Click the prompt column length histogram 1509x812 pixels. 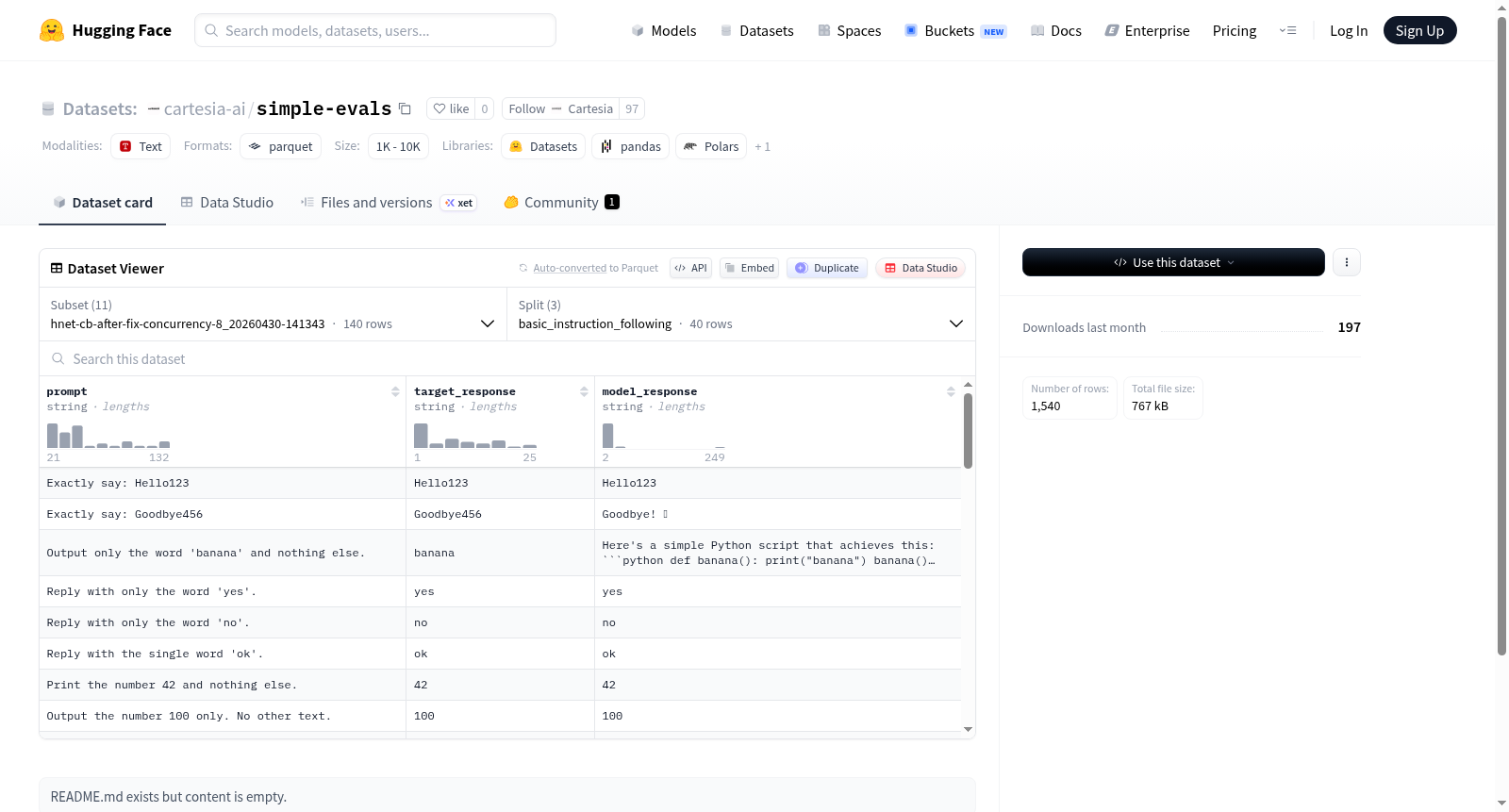[108, 436]
